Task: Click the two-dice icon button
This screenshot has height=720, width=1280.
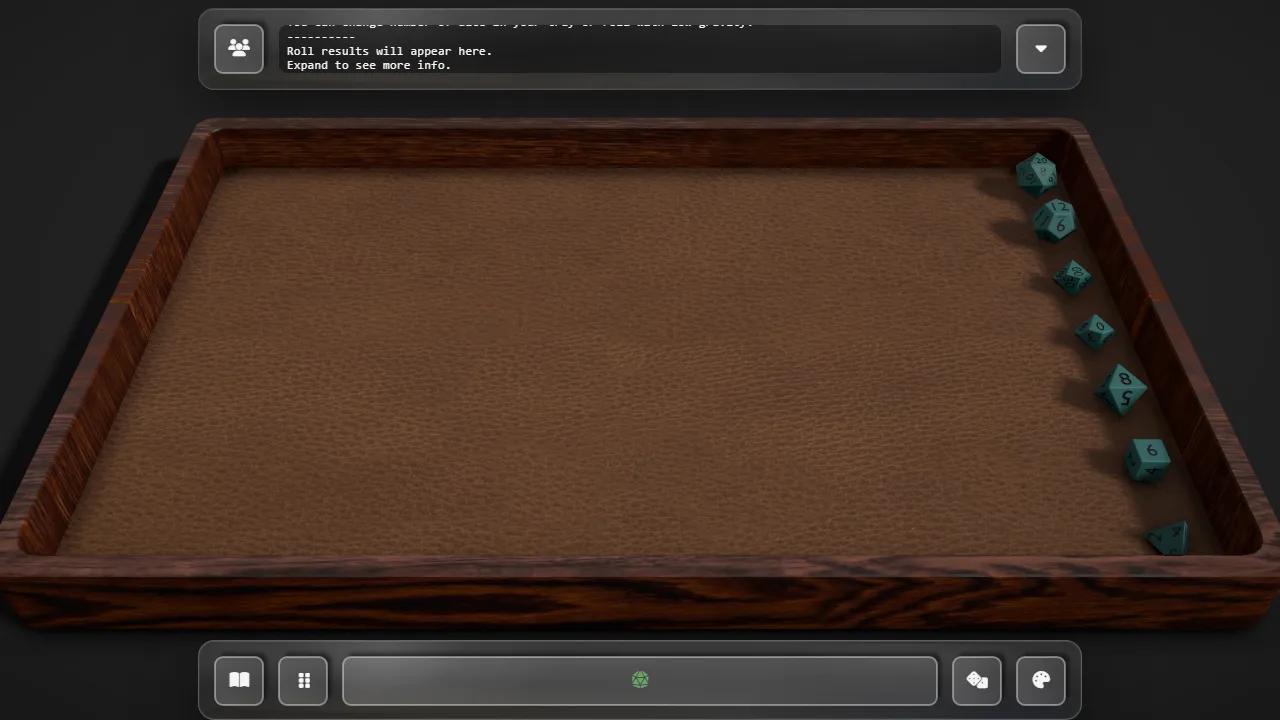Action: [977, 681]
